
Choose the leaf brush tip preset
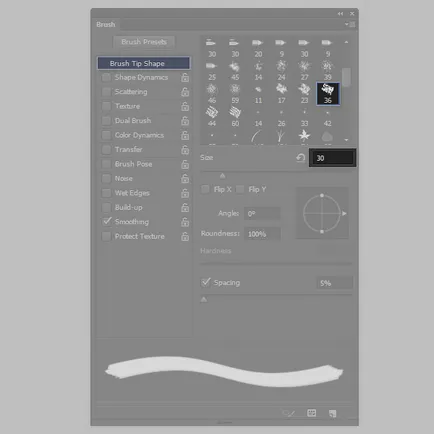(x=304, y=136)
